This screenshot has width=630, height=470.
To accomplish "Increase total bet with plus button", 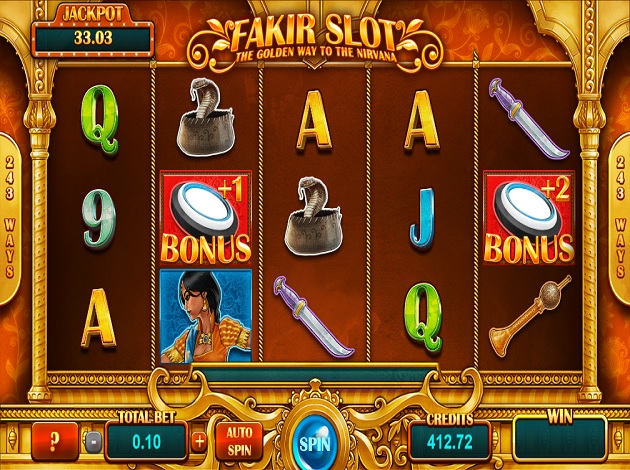I will pos(199,441).
